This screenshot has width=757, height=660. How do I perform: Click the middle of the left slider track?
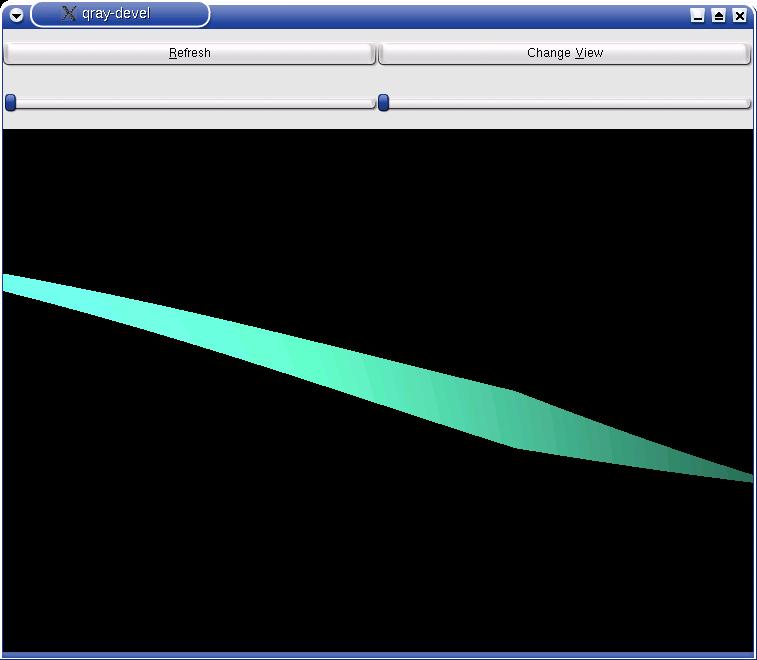tap(190, 103)
